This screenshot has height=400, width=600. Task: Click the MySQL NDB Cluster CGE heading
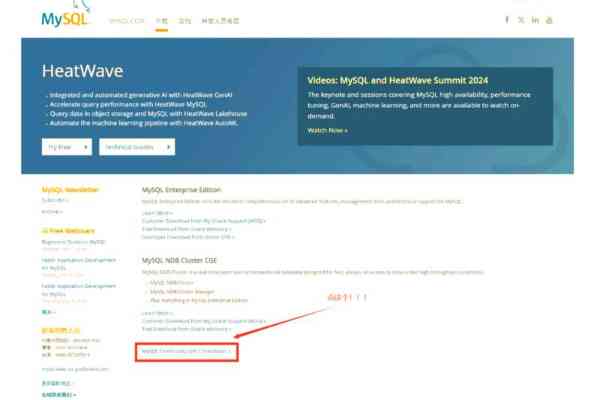click(x=179, y=260)
